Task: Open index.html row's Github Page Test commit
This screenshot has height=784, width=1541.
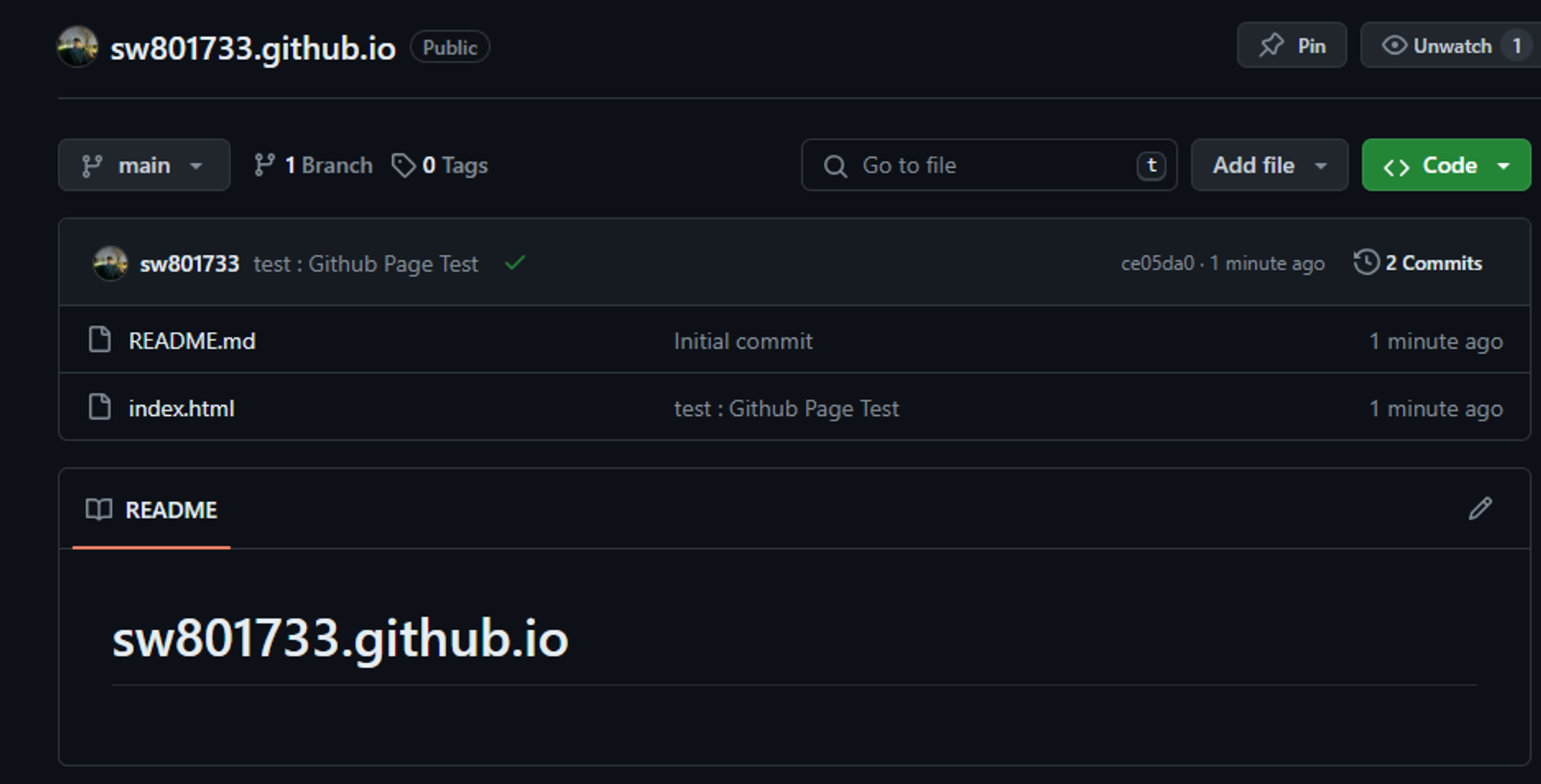Action: (786, 408)
